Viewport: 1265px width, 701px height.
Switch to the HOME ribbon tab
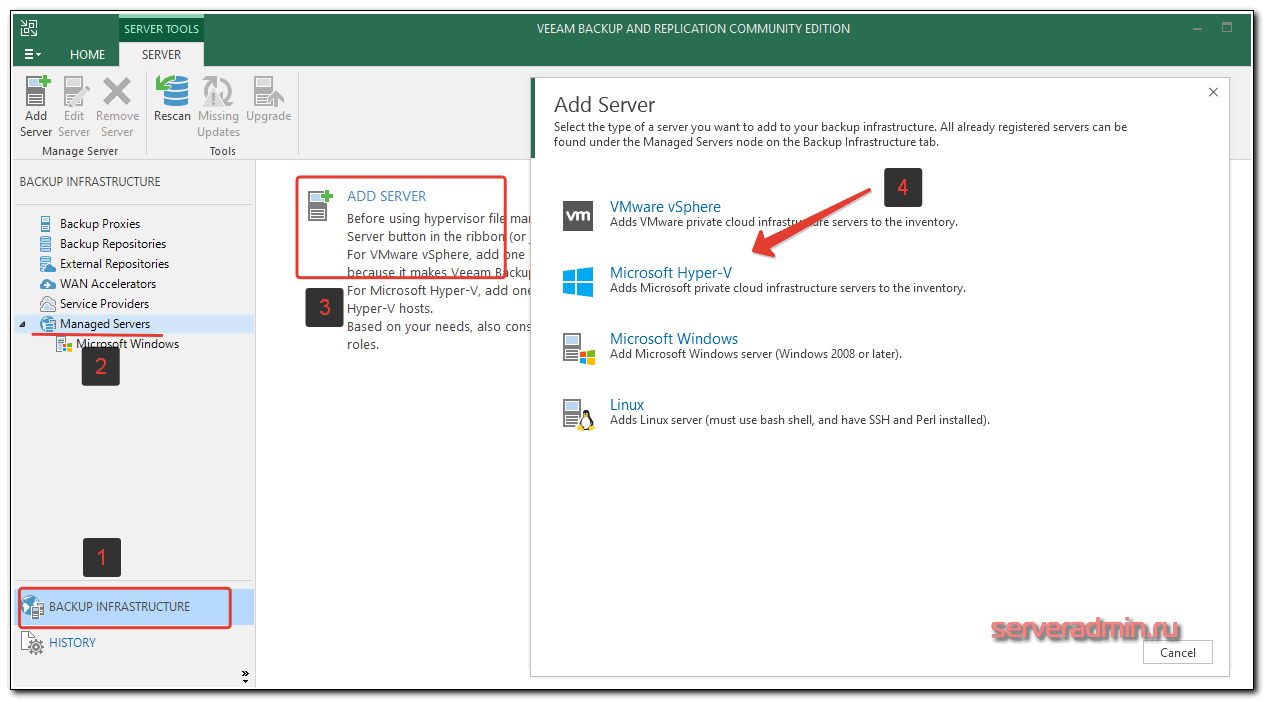tap(88, 55)
